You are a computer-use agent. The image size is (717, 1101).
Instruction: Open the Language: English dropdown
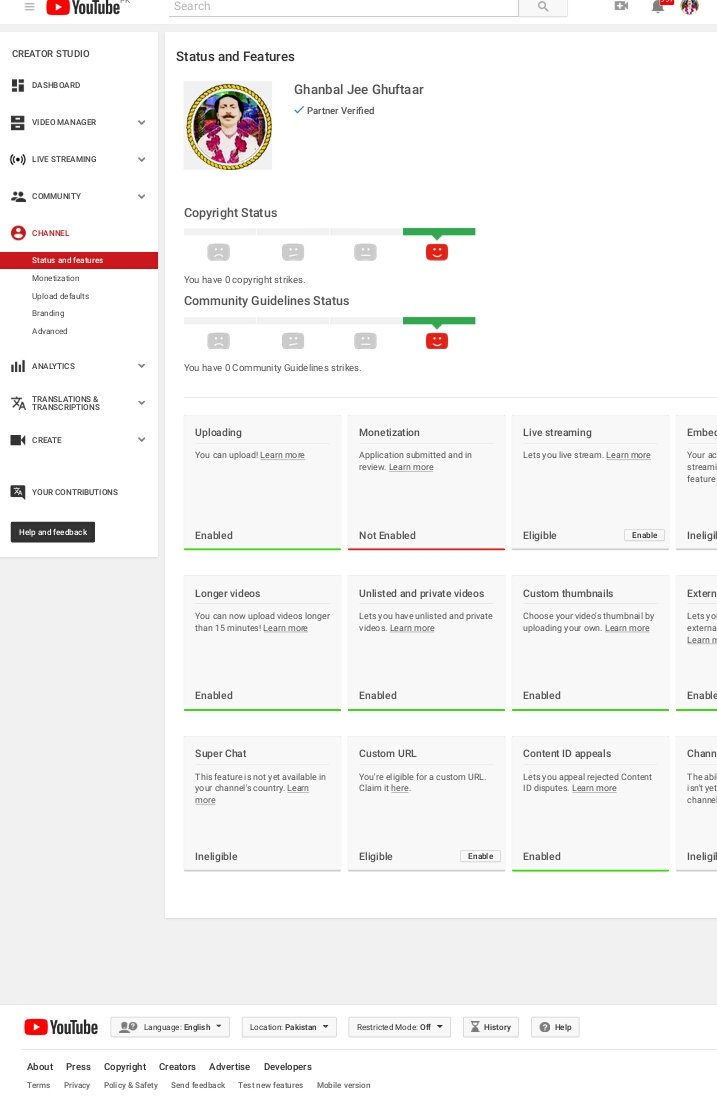[x=170, y=1027]
